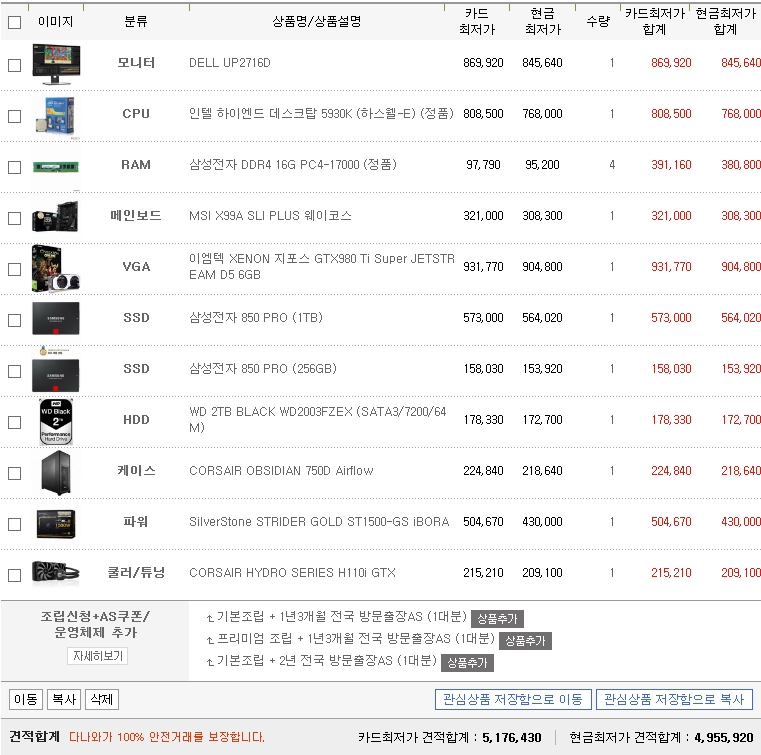
Task: Select the checkbox on the VGA row
Action: (15, 269)
